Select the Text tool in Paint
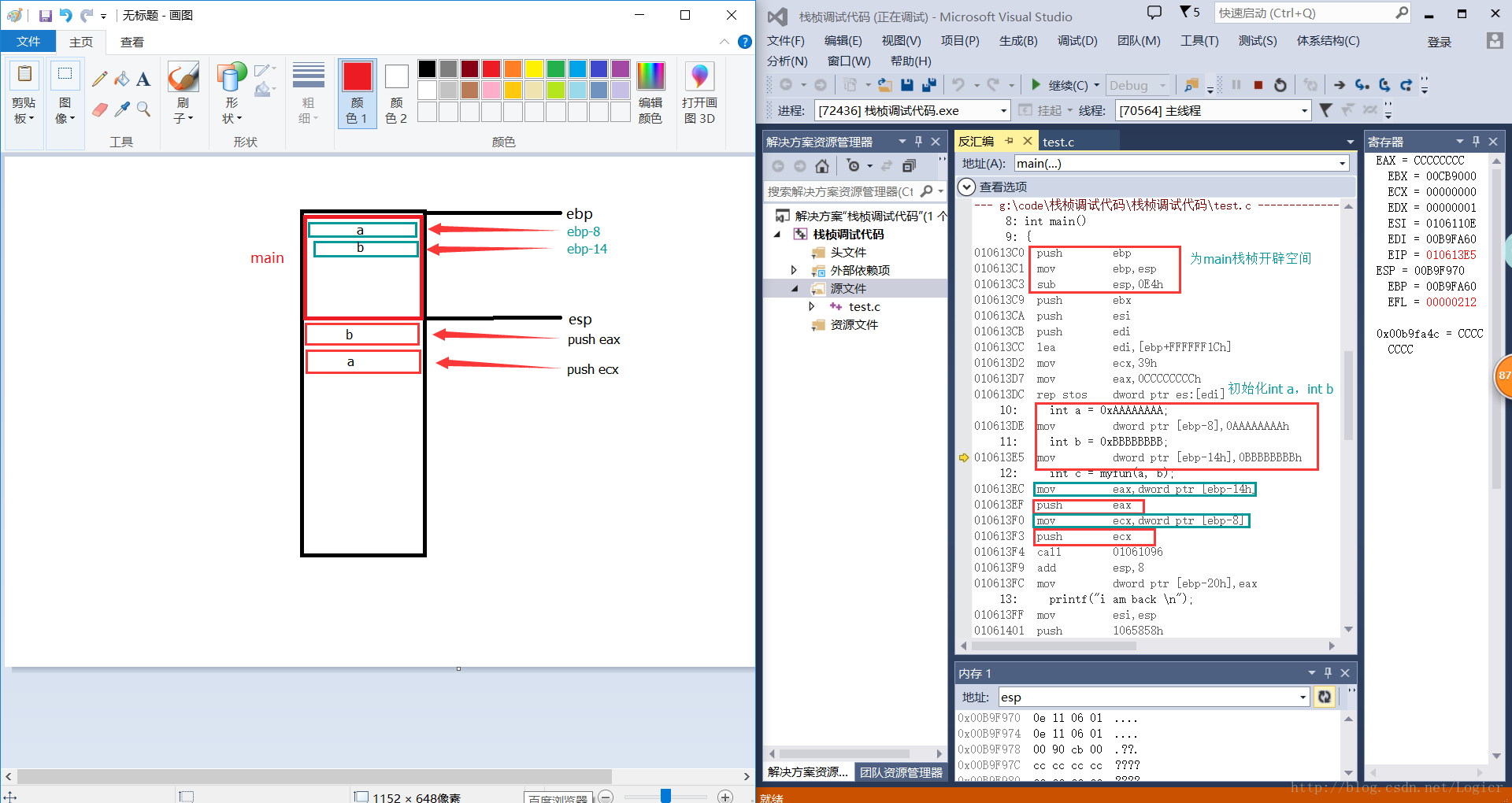This screenshot has width=1512, height=803. pyautogui.click(x=143, y=79)
